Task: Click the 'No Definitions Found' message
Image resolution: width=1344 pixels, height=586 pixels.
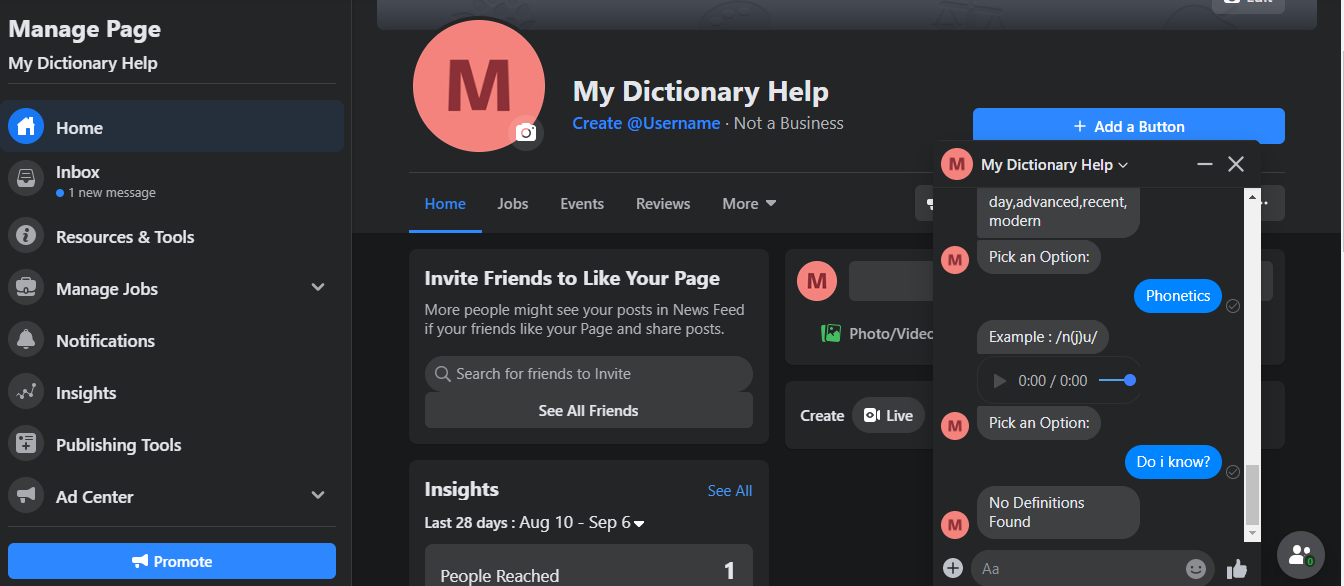Action: click(x=1058, y=512)
